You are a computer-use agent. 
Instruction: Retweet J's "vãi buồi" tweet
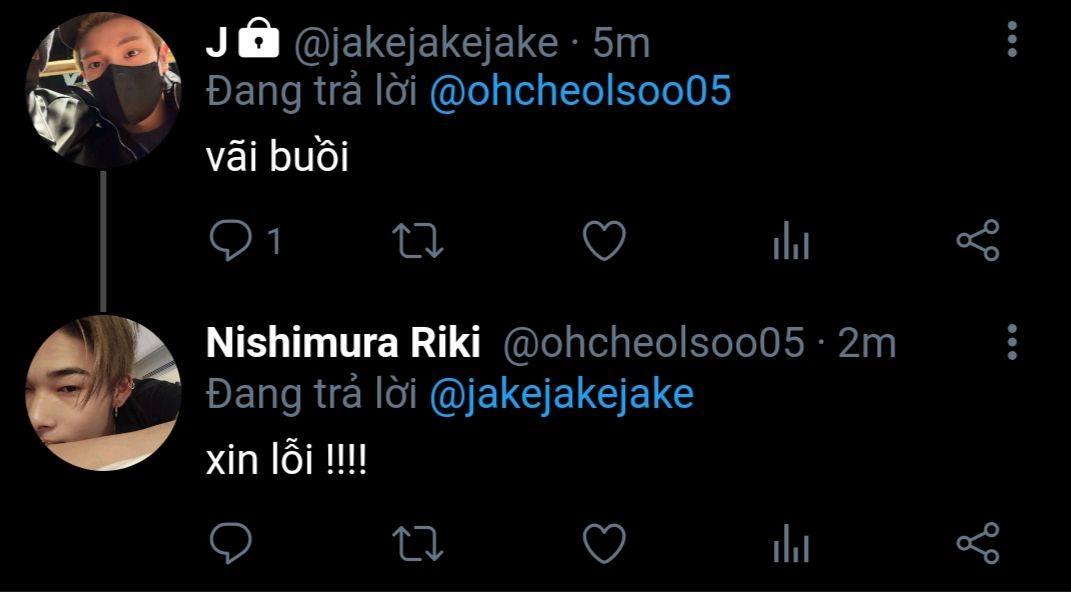418,241
